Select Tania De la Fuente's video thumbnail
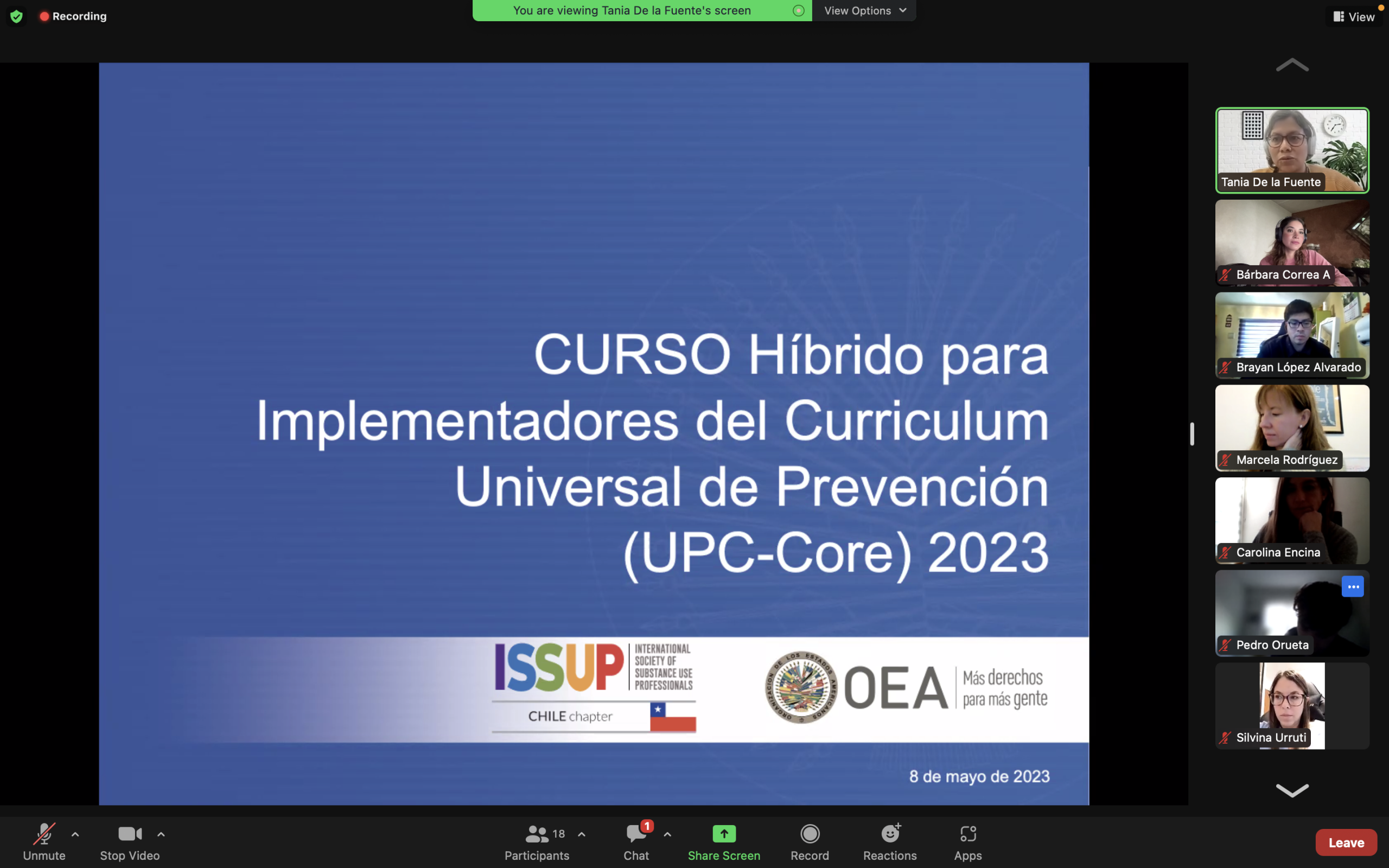The height and width of the screenshot is (868, 1389). 1292,150
